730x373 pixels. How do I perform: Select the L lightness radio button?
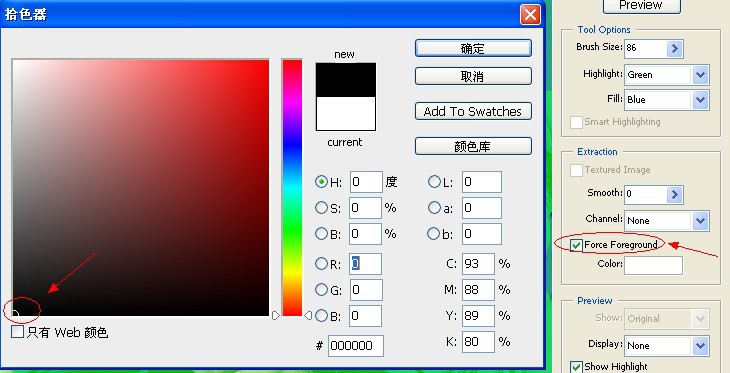434,182
